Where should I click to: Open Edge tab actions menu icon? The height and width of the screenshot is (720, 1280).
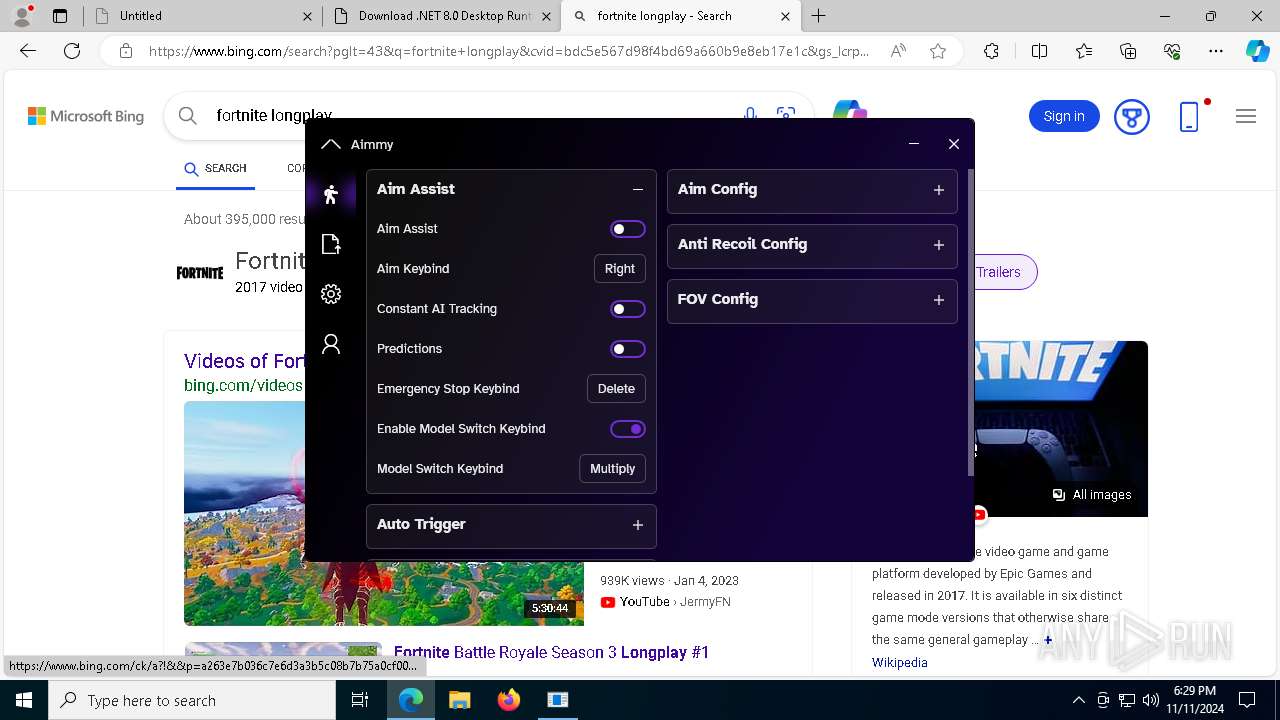(x=60, y=15)
